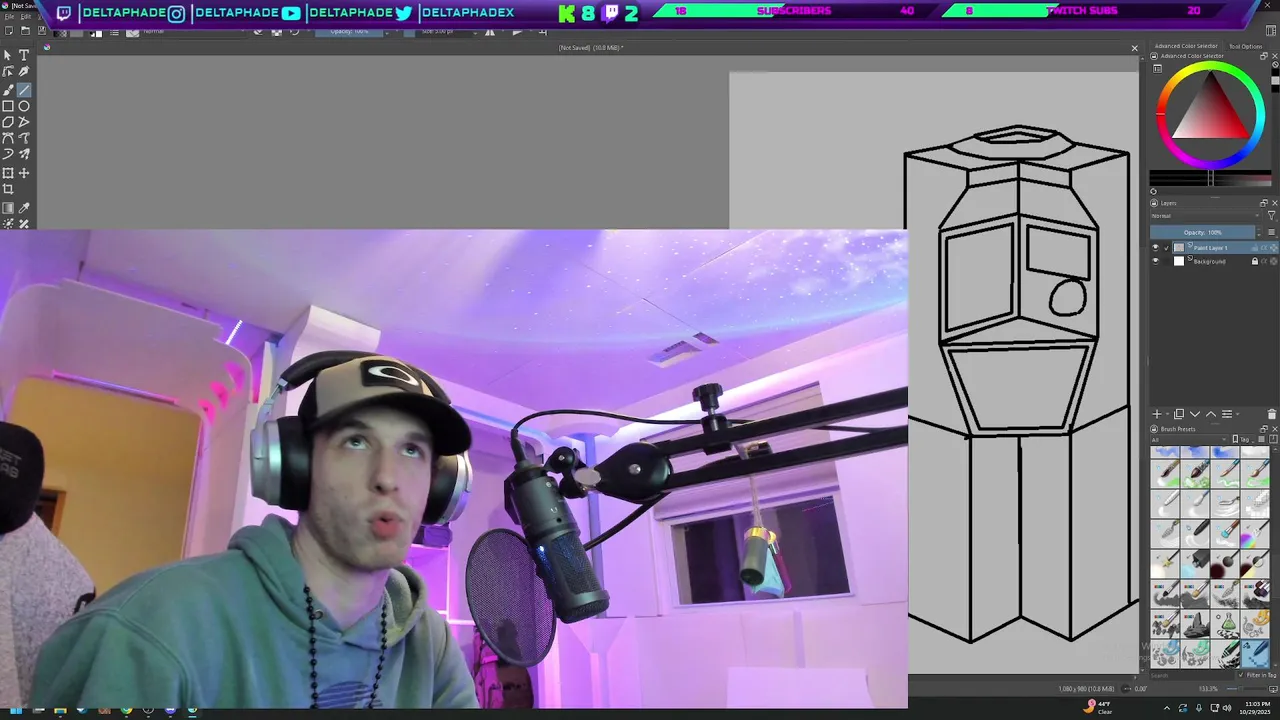Select the Dynamic Brush tool
This screenshot has height=720, width=1280.
[x=8, y=154]
